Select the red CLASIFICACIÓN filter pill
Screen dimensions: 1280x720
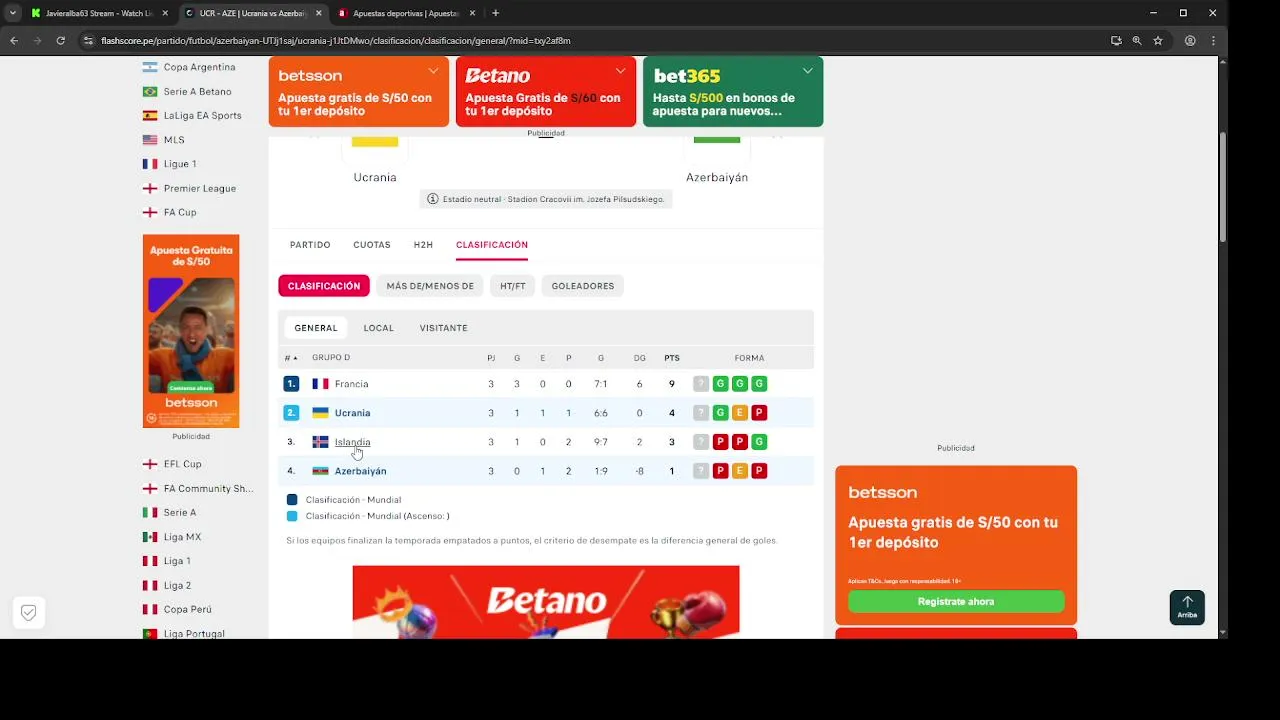324,286
